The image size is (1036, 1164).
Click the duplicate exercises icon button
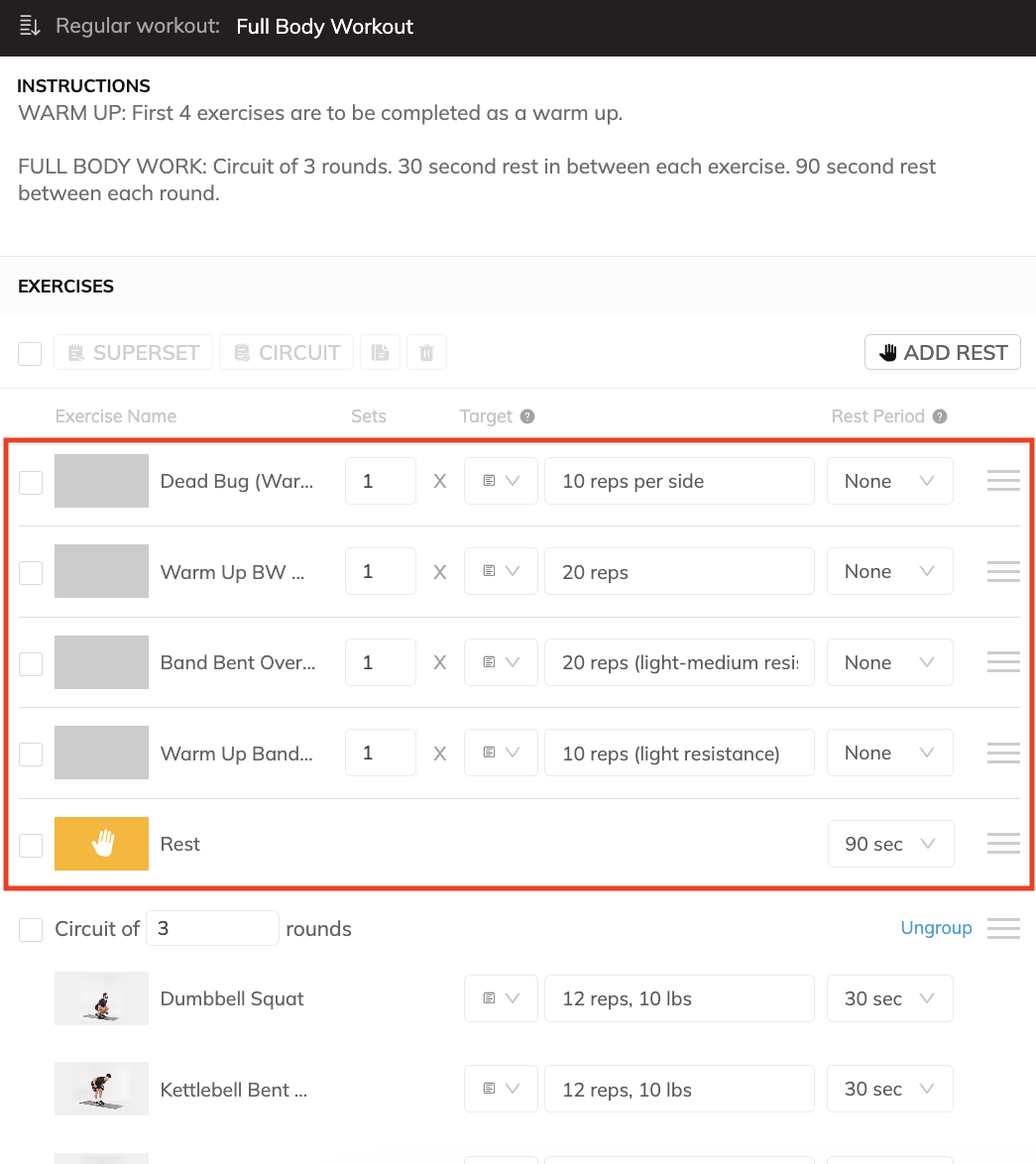pos(380,352)
